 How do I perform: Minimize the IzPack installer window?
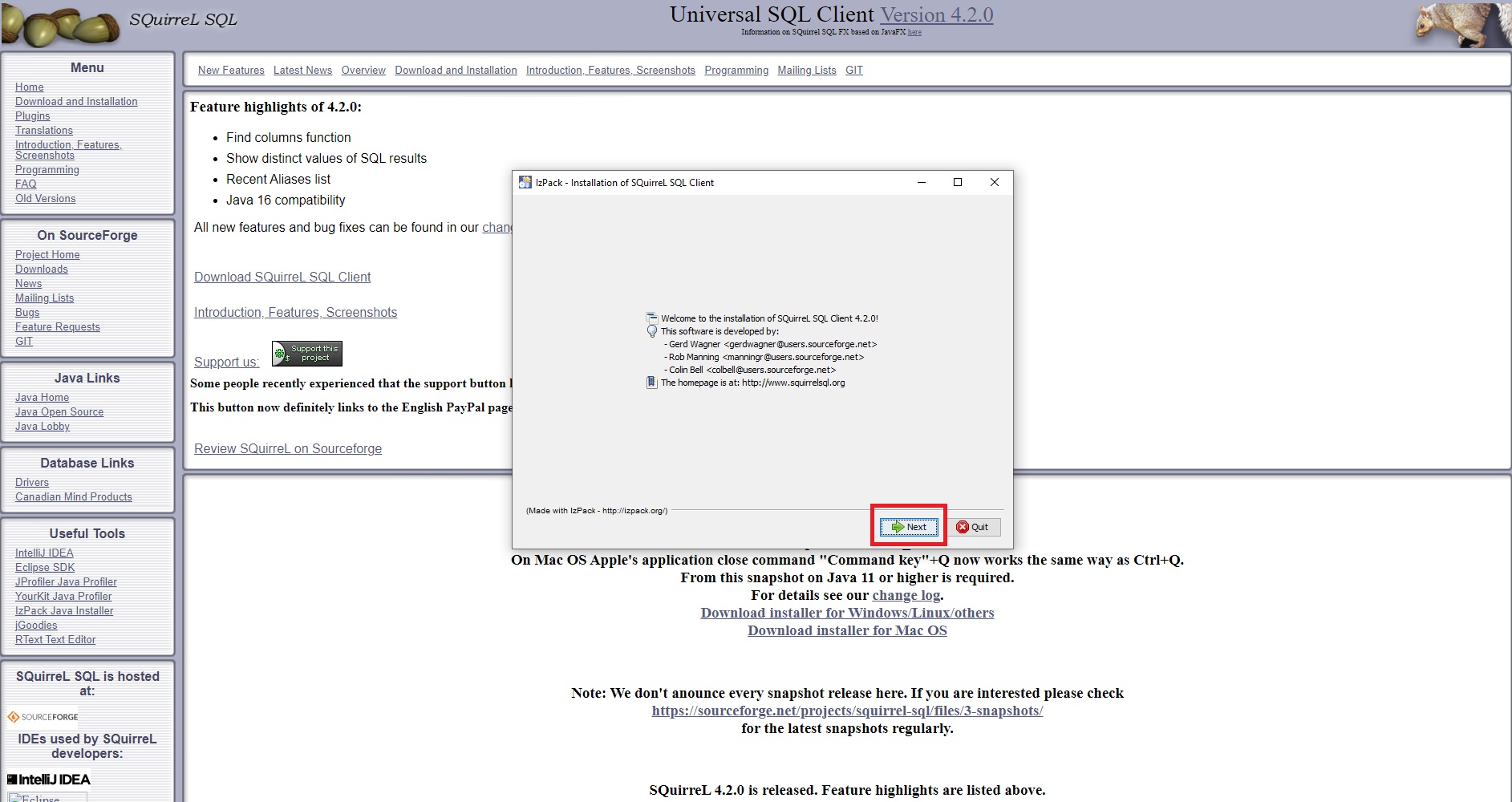pyautogui.click(x=922, y=182)
